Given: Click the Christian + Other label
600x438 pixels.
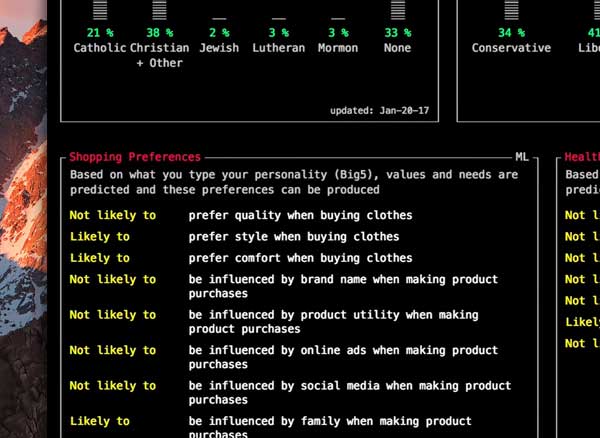Looking at the screenshot, I should coord(160,55).
